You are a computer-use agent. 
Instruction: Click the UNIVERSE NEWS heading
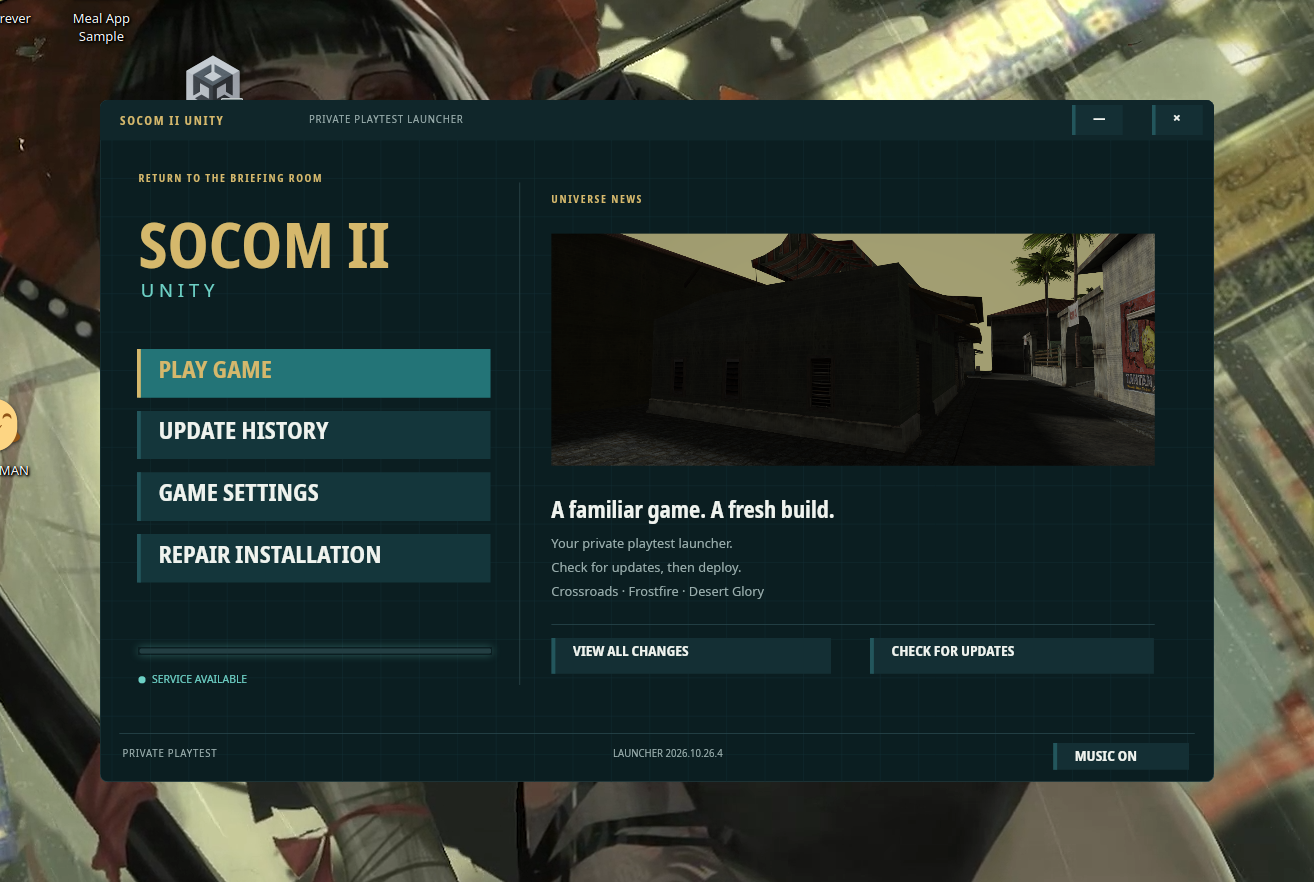596,199
